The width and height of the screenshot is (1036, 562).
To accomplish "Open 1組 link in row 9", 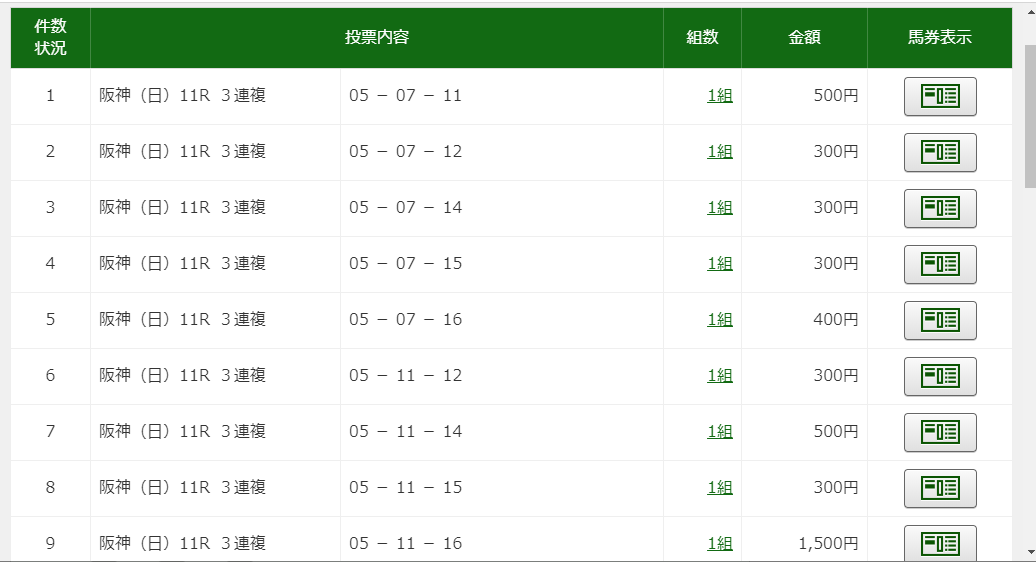I will pos(720,544).
